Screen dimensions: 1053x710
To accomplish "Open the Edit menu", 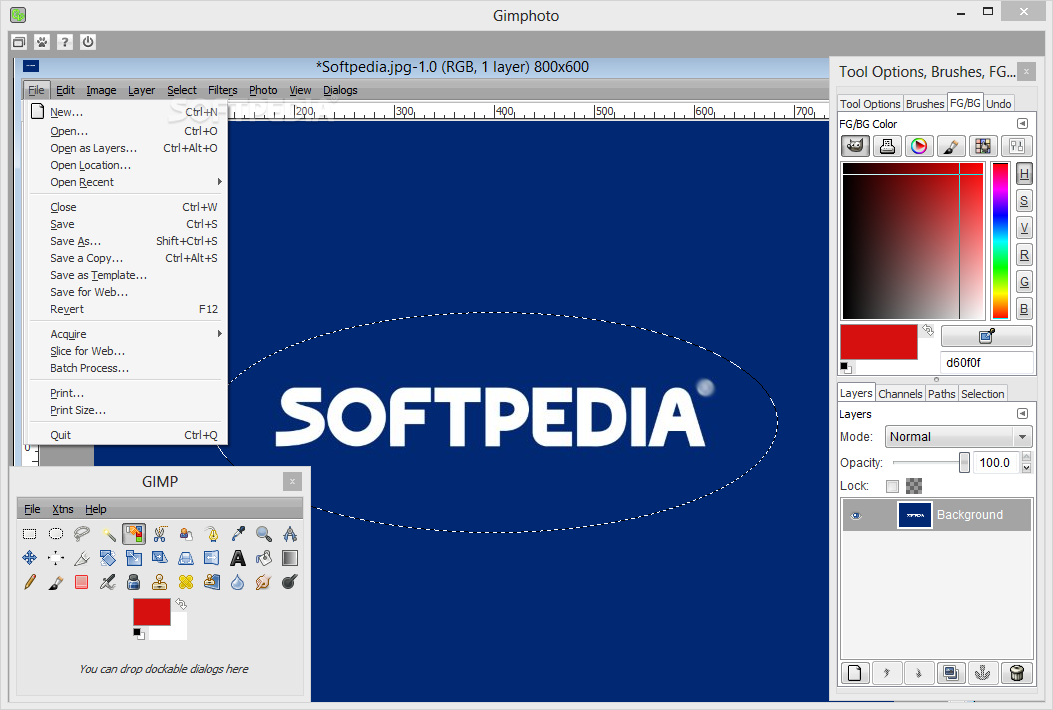I will (x=65, y=90).
